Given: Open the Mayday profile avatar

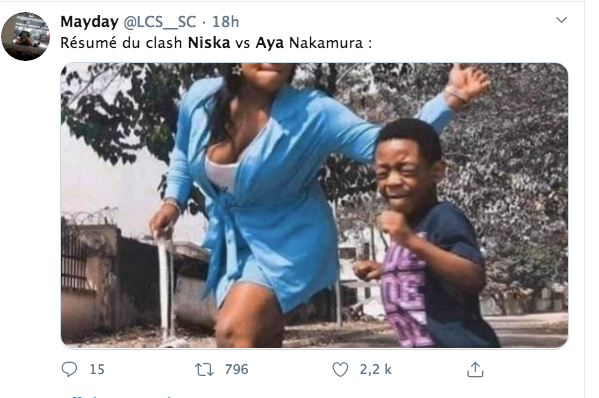Looking at the screenshot, I should (26, 36).
